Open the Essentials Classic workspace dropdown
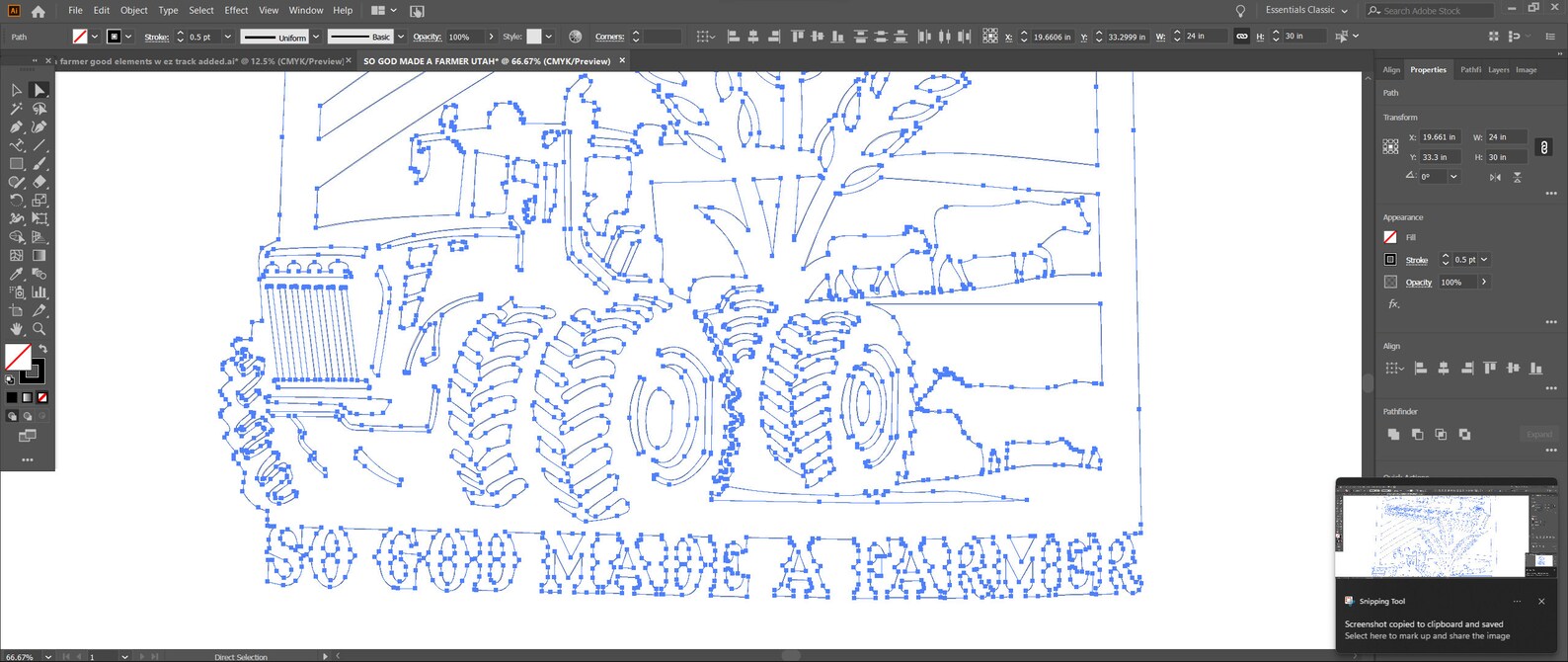The height and width of the screenshot is (662, 1568). pyautogui.click(x=1306, y=10)
